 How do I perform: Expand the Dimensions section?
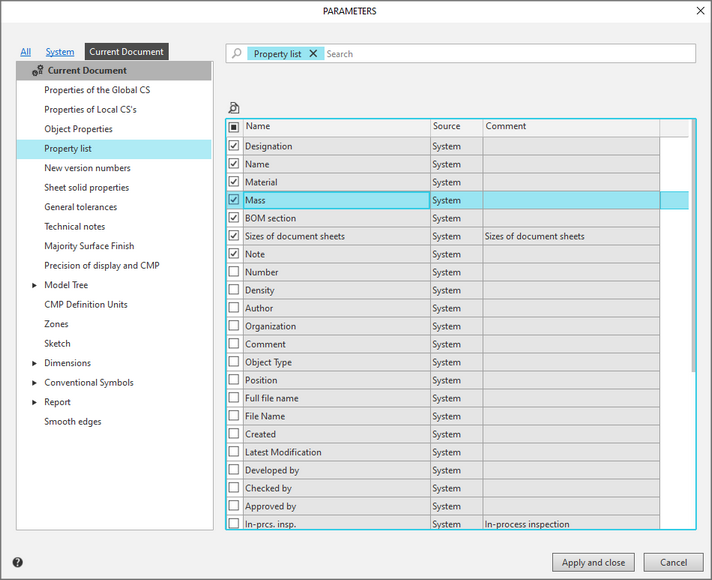(34, 363)
